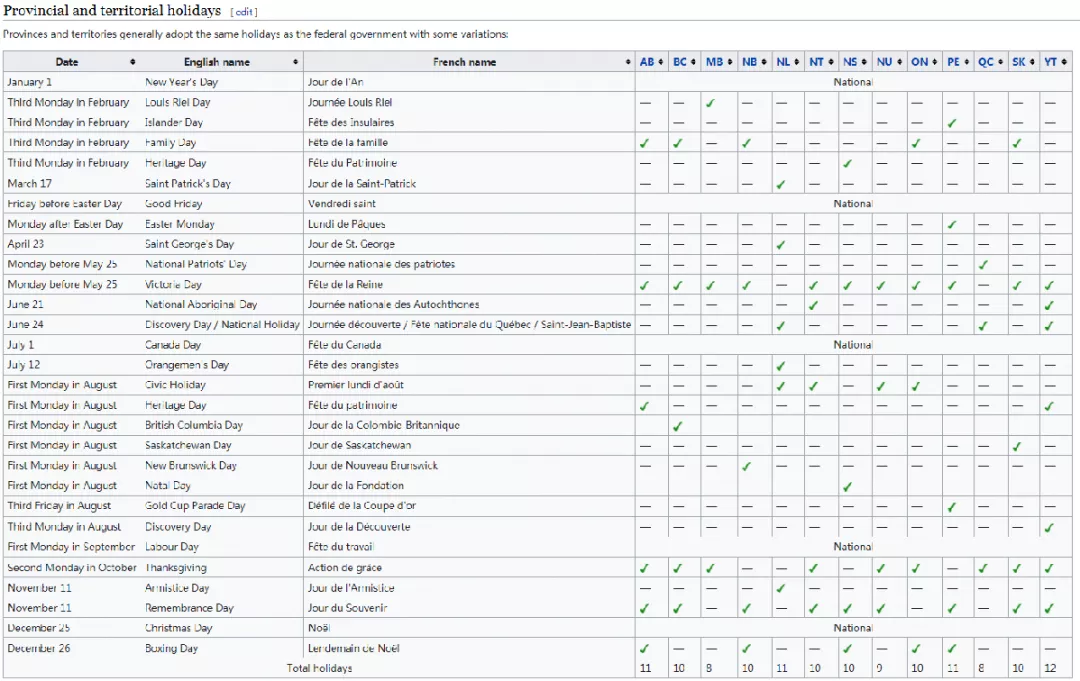
Task: Open the NT territory link
Action: (816, 62)
